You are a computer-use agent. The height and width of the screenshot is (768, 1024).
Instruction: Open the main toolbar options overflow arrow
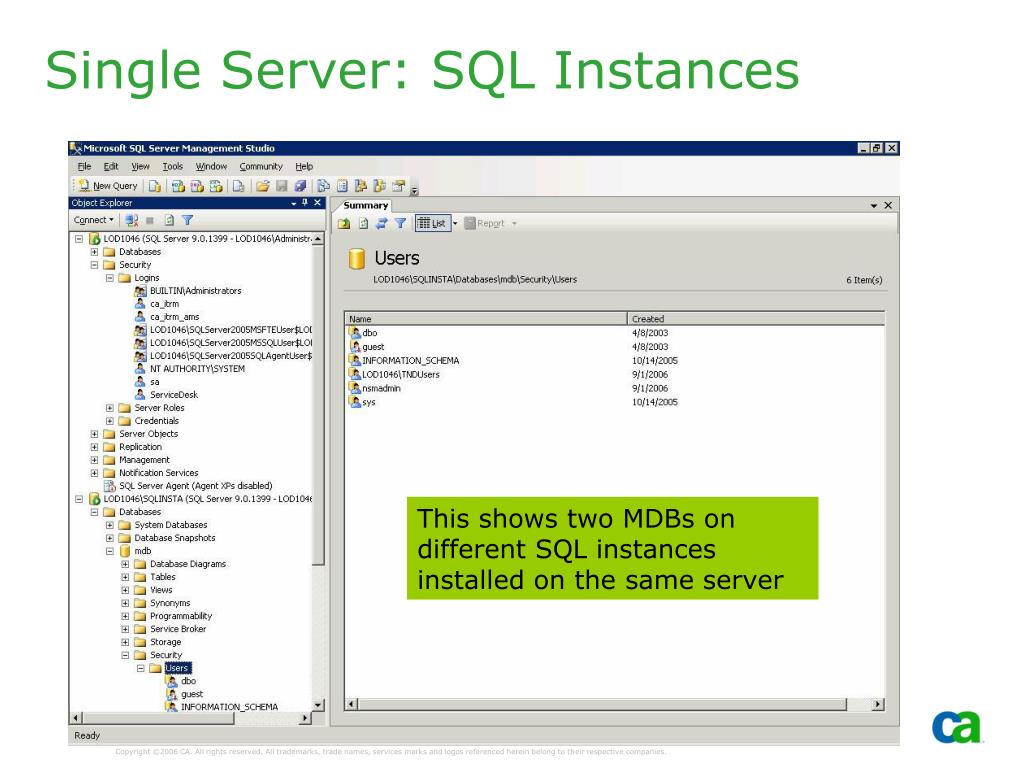pyautogui.click(x=415, y=189)
